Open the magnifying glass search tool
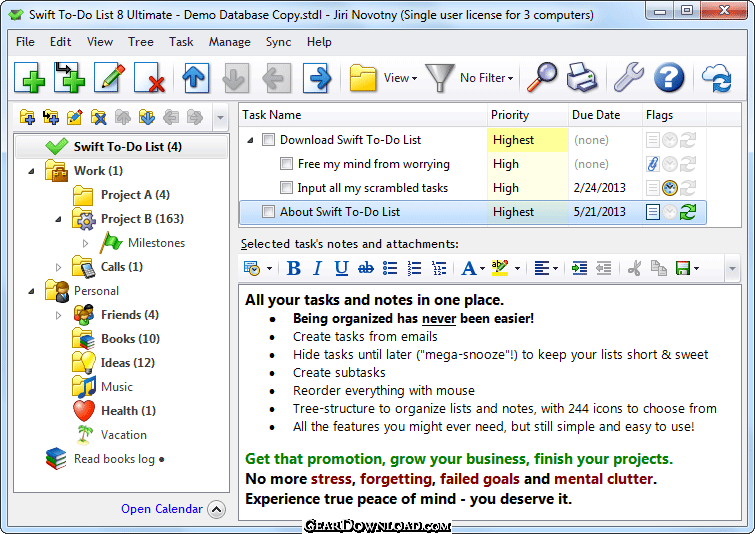This screenshot has height=534, width=755. [x=542, y=77]
